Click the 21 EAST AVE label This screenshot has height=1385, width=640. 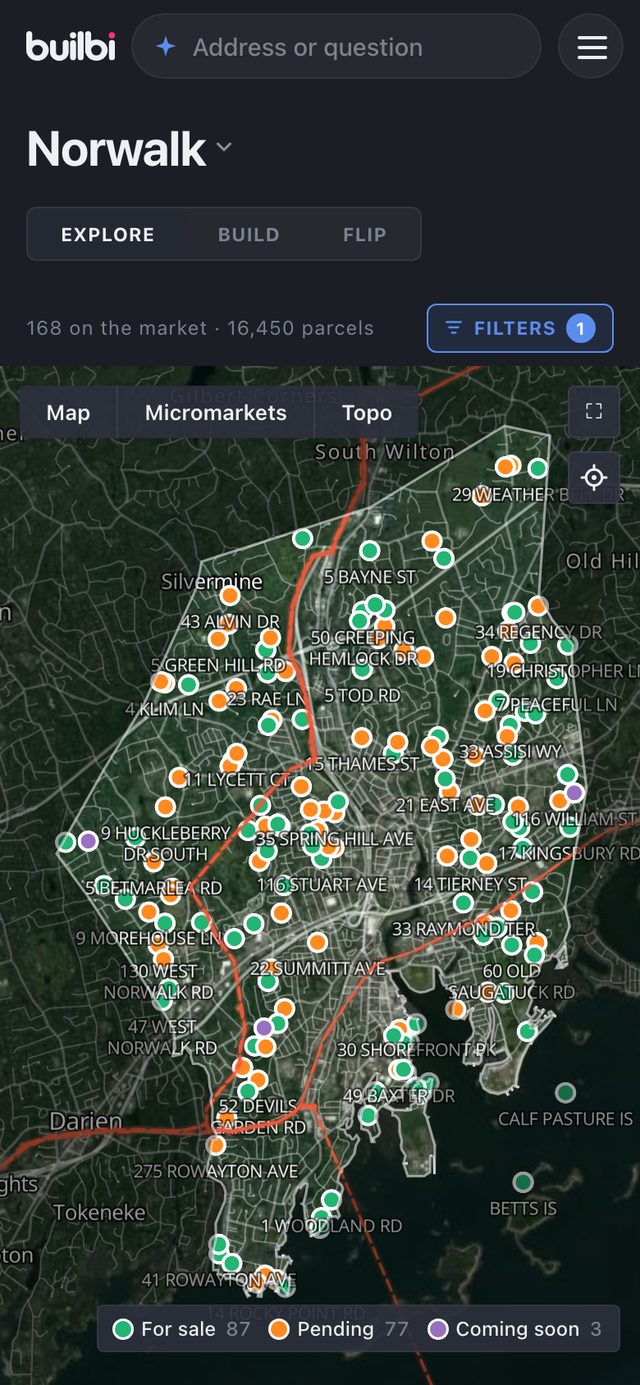click(445, 805)
